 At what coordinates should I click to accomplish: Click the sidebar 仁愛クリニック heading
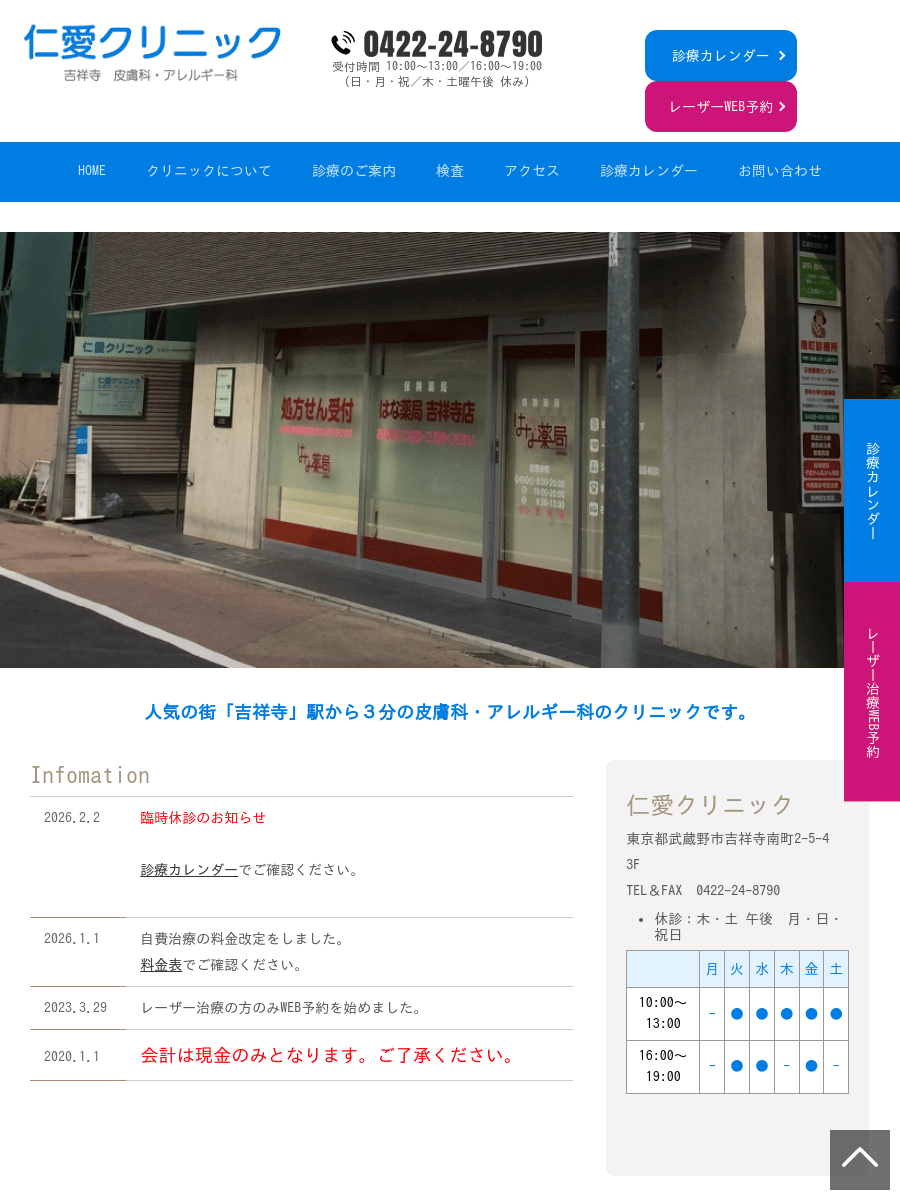710,804
